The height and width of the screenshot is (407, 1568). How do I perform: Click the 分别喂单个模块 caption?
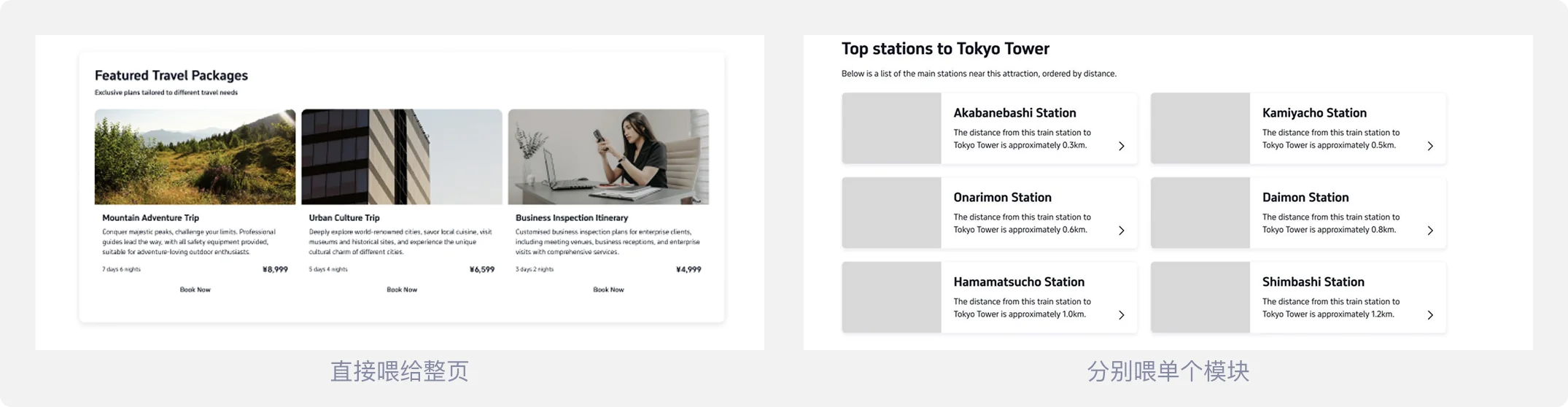(1168, 371)
